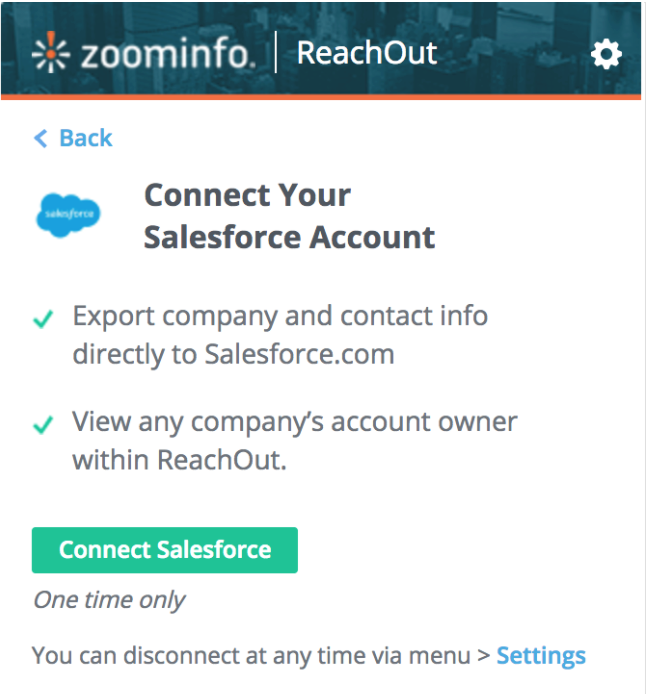
Task: Open the gear settings menu
Action: click(606, 54)
